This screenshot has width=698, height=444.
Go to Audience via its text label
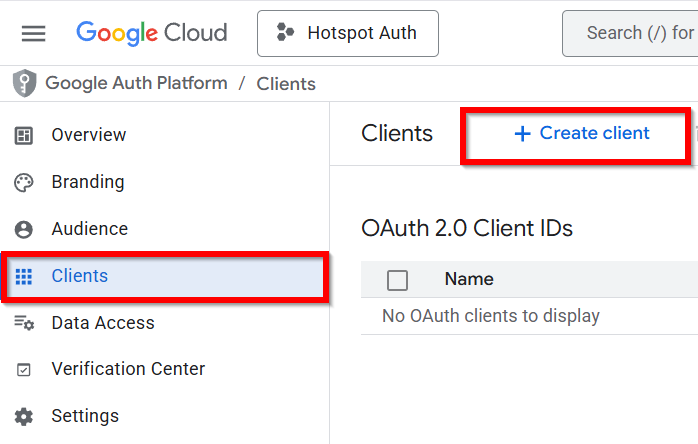coord(90,229)
